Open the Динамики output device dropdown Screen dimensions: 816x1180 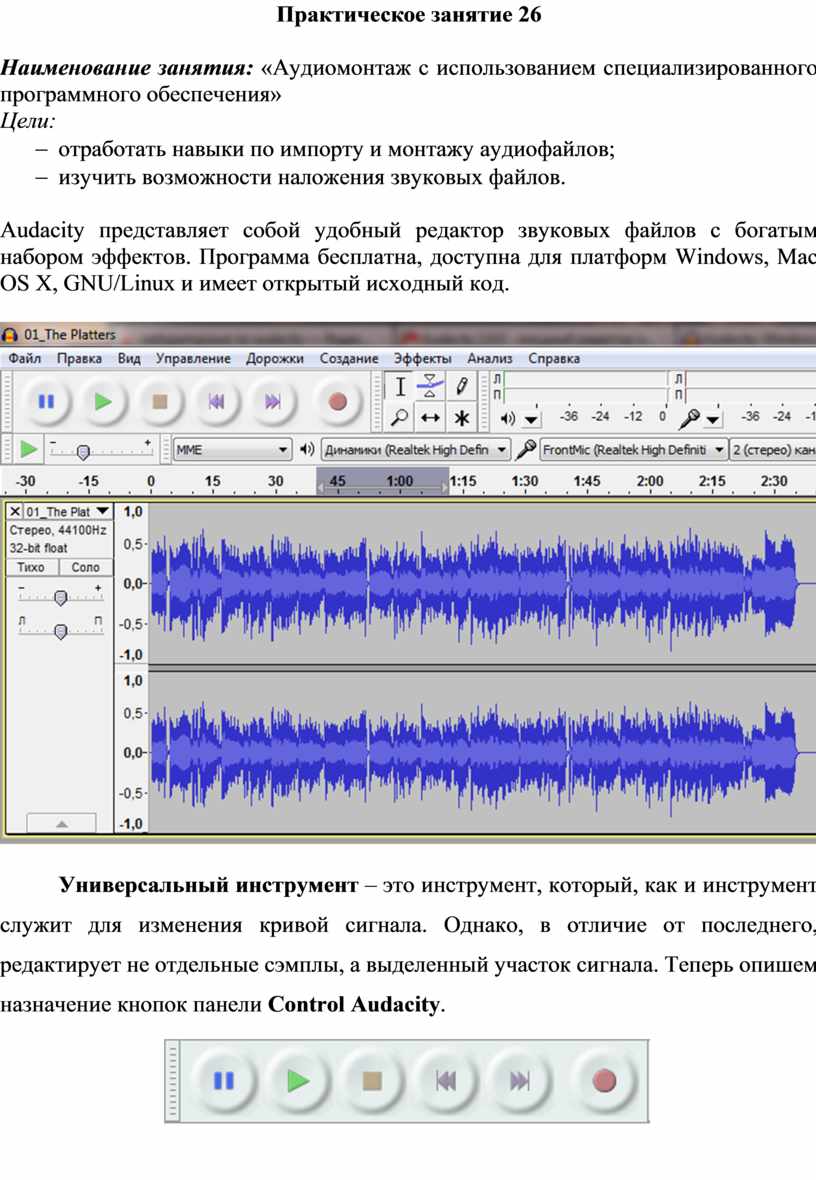pos(416,449)
